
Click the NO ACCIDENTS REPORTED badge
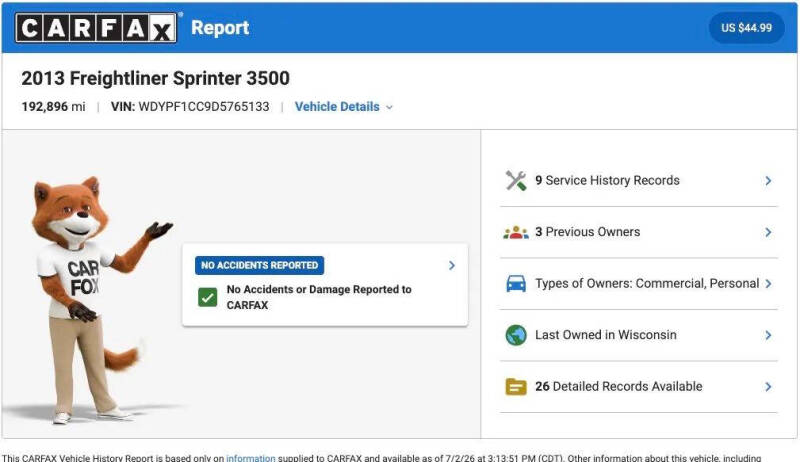tap(259, 265)
